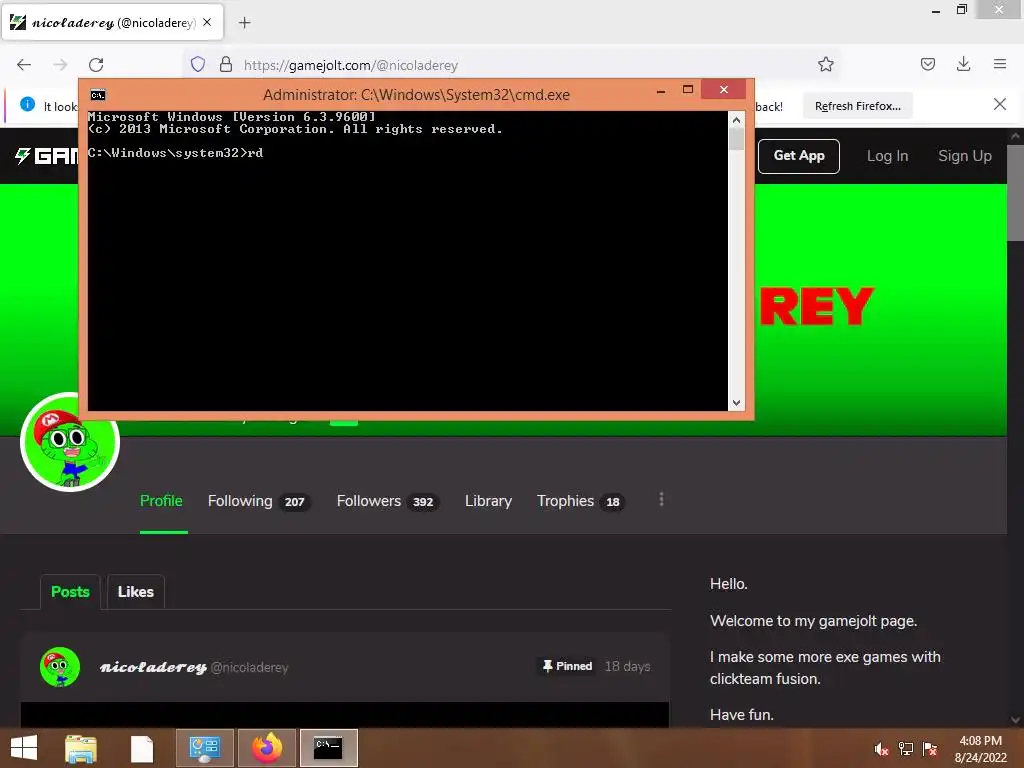Screen dimensions: 1024x768
Task: Click the 18 days post timestamp
Action: pos(627,666)
